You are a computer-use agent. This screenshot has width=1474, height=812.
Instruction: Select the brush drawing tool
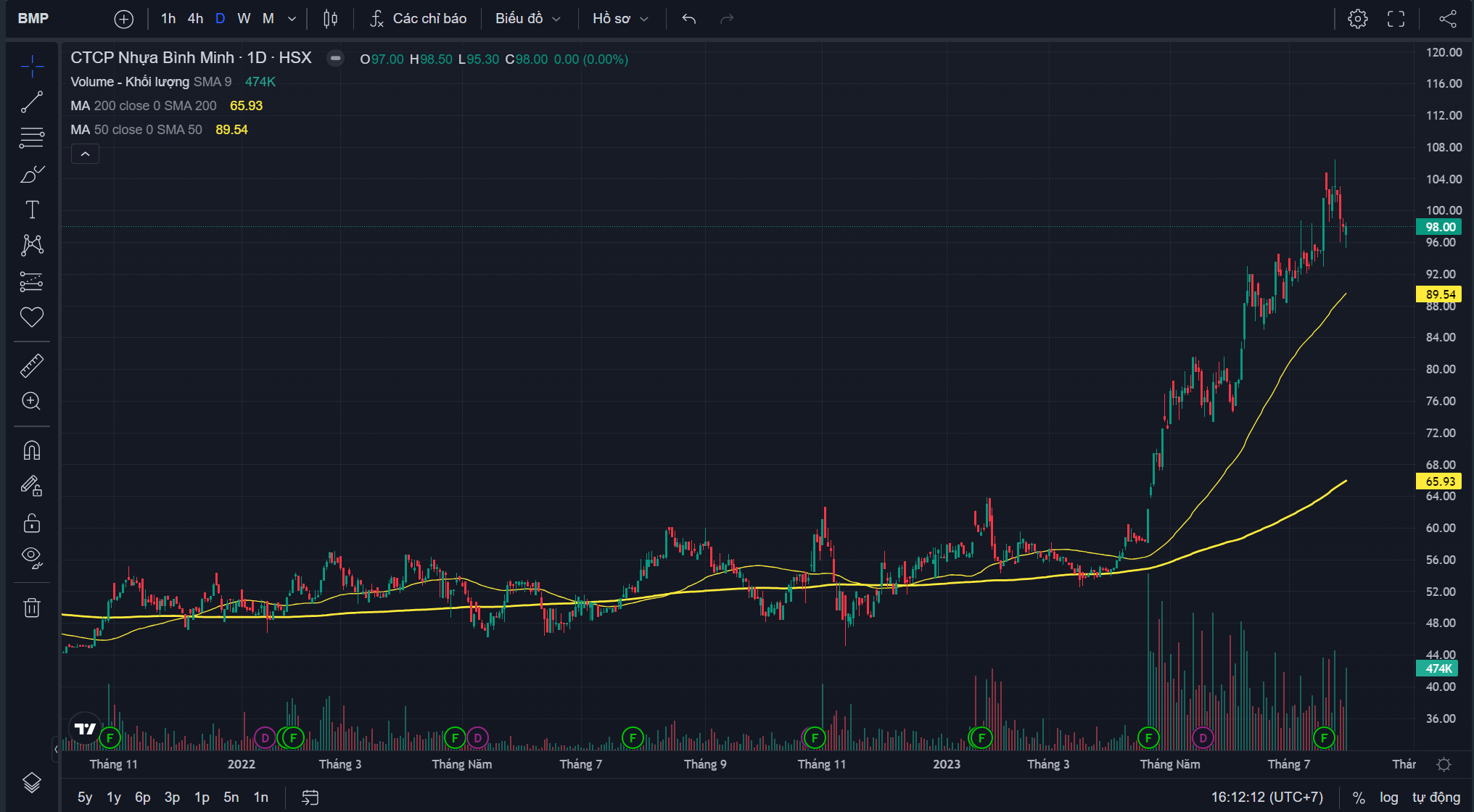(32, 174)
